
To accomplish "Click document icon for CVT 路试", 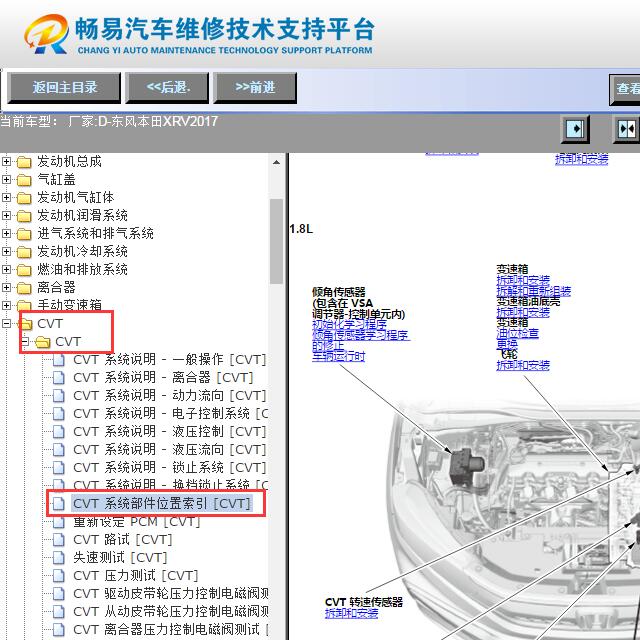I will click(x=59, y=540).
